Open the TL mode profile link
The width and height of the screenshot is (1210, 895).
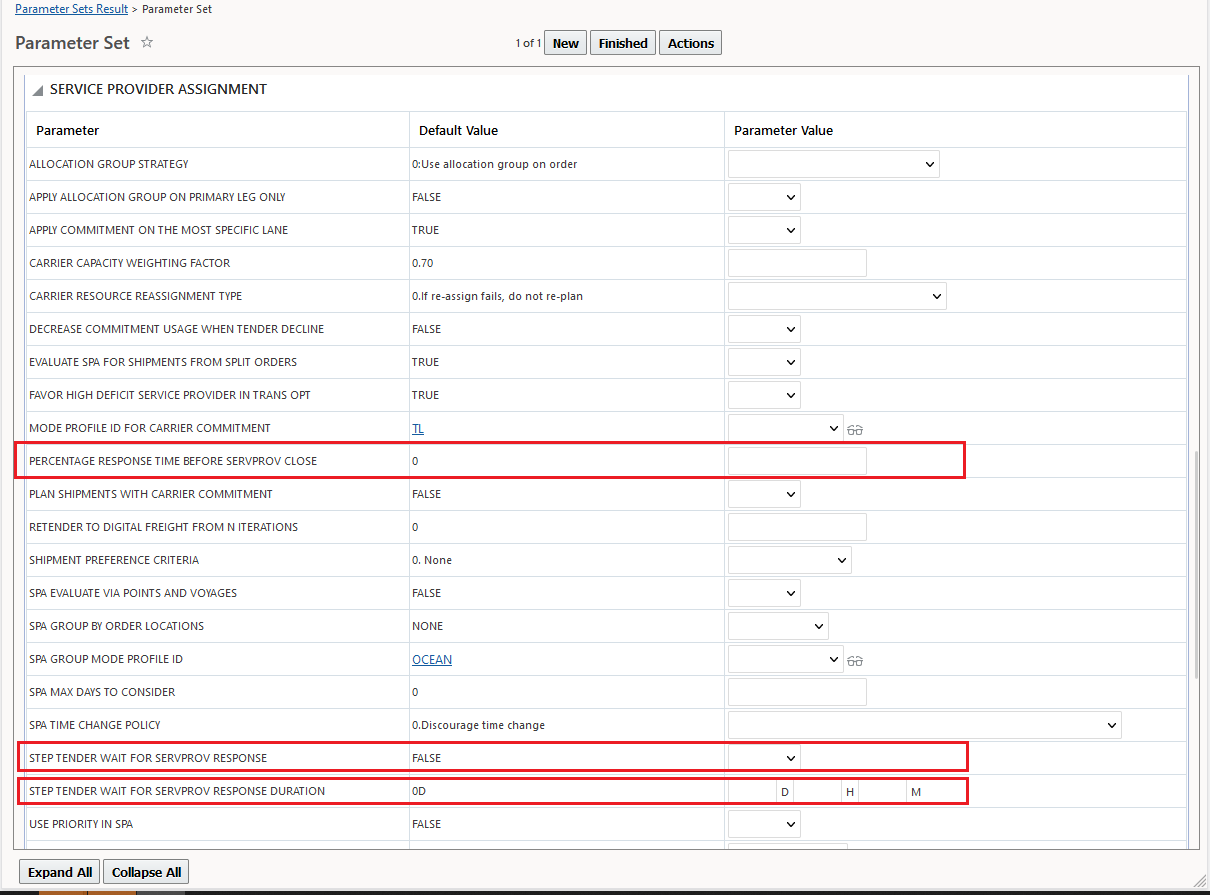click(x=418, y=428)
